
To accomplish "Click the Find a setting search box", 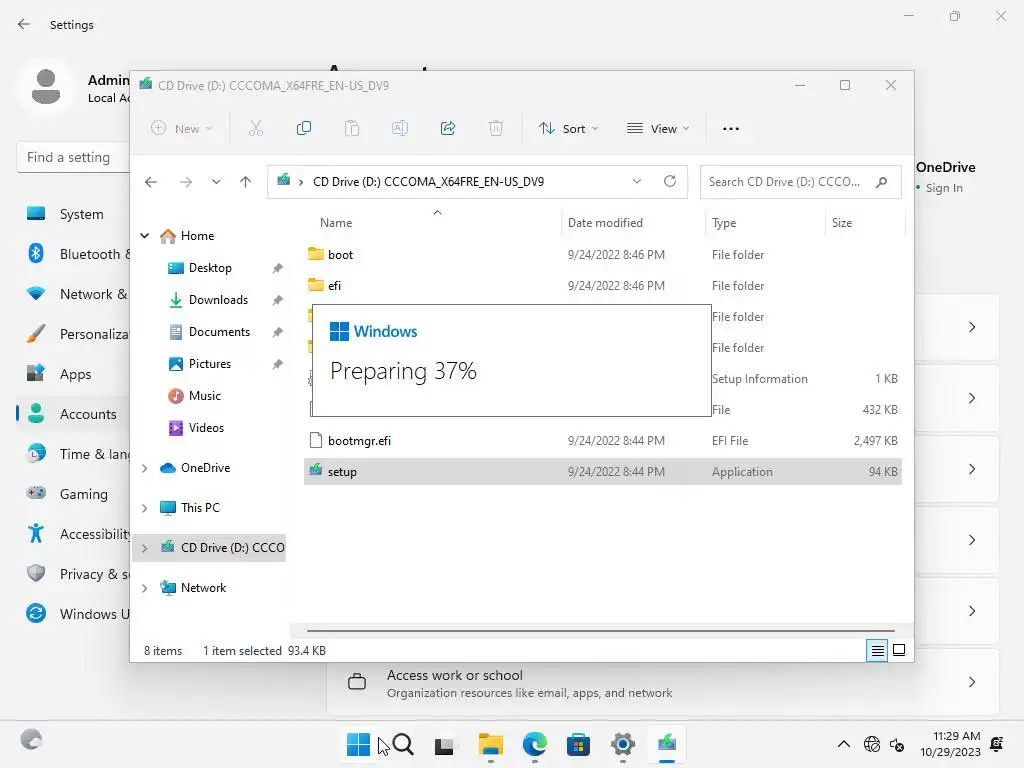I will pyautogui.click(x=73, y=157).
